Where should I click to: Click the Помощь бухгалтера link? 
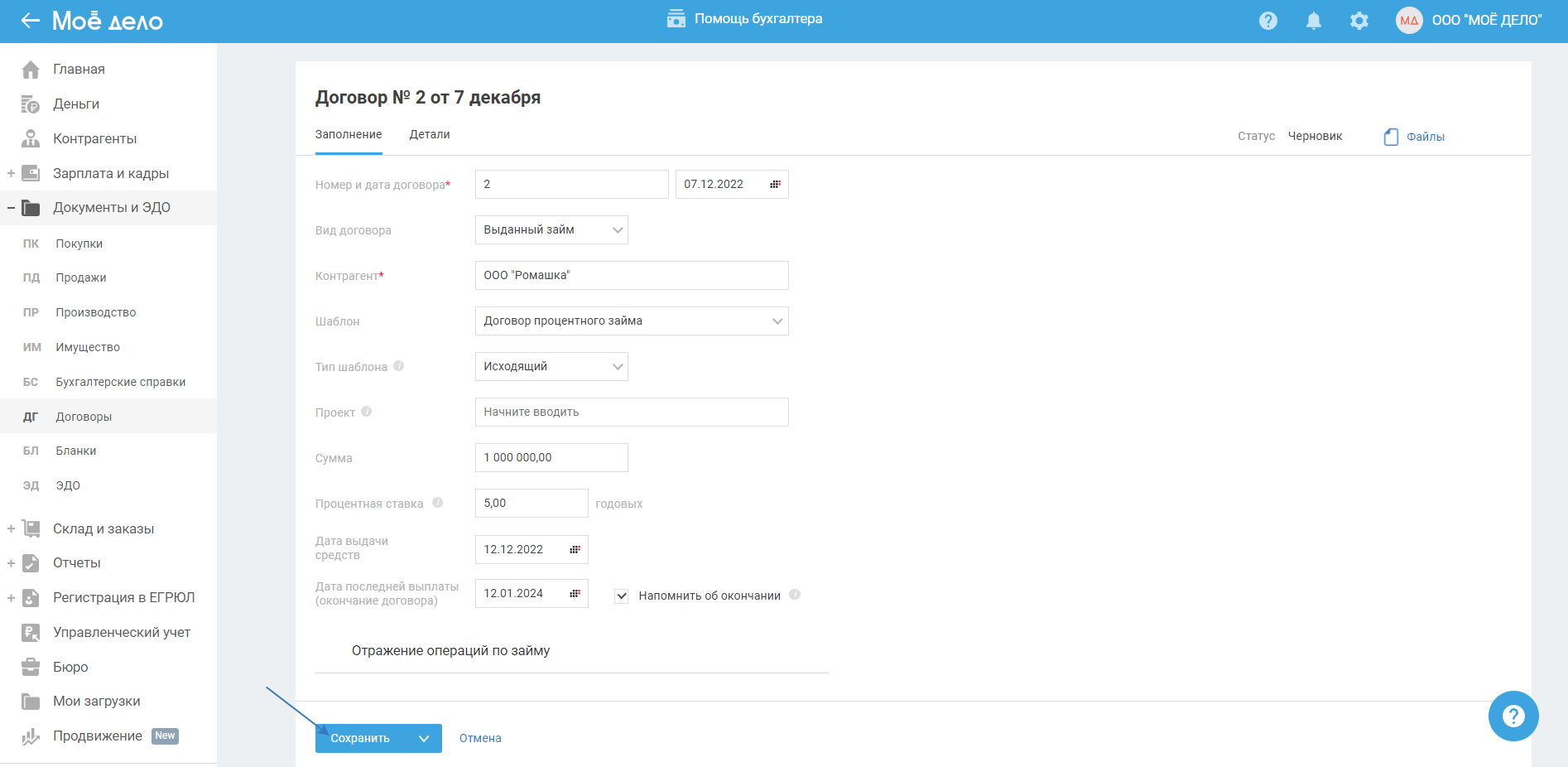point(758,18)
